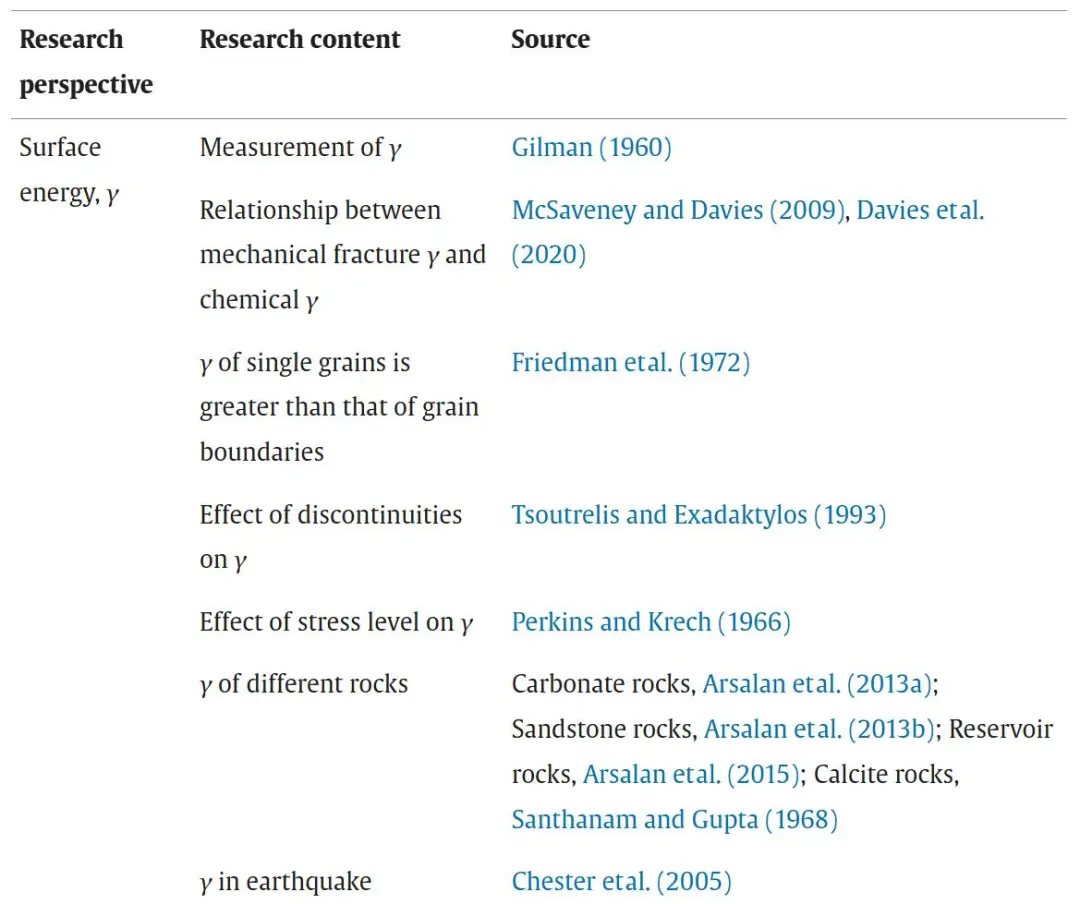
Task: Click Perkins and Krech (1966) citation
Action: point(651,622)
